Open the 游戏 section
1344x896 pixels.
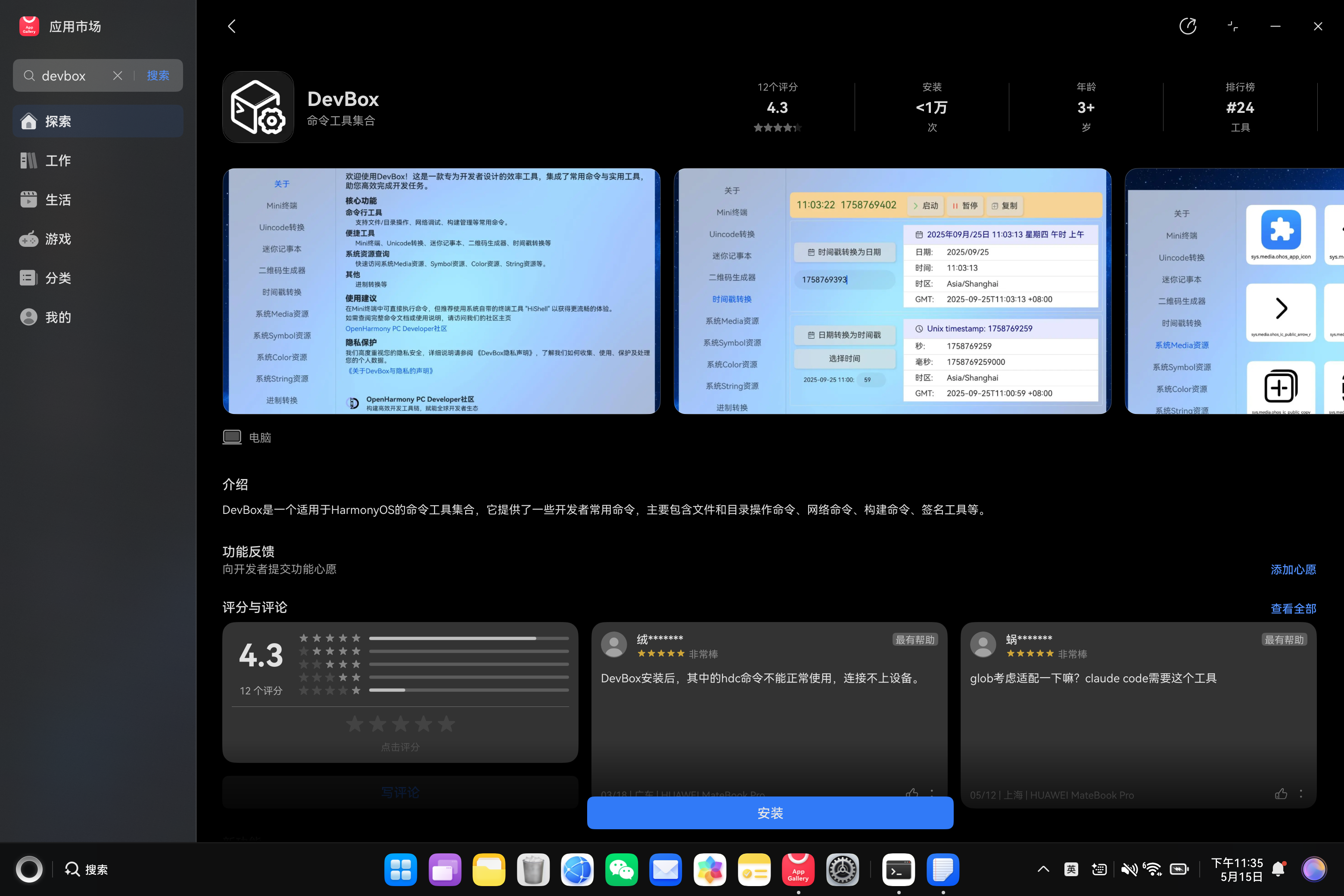98,239
